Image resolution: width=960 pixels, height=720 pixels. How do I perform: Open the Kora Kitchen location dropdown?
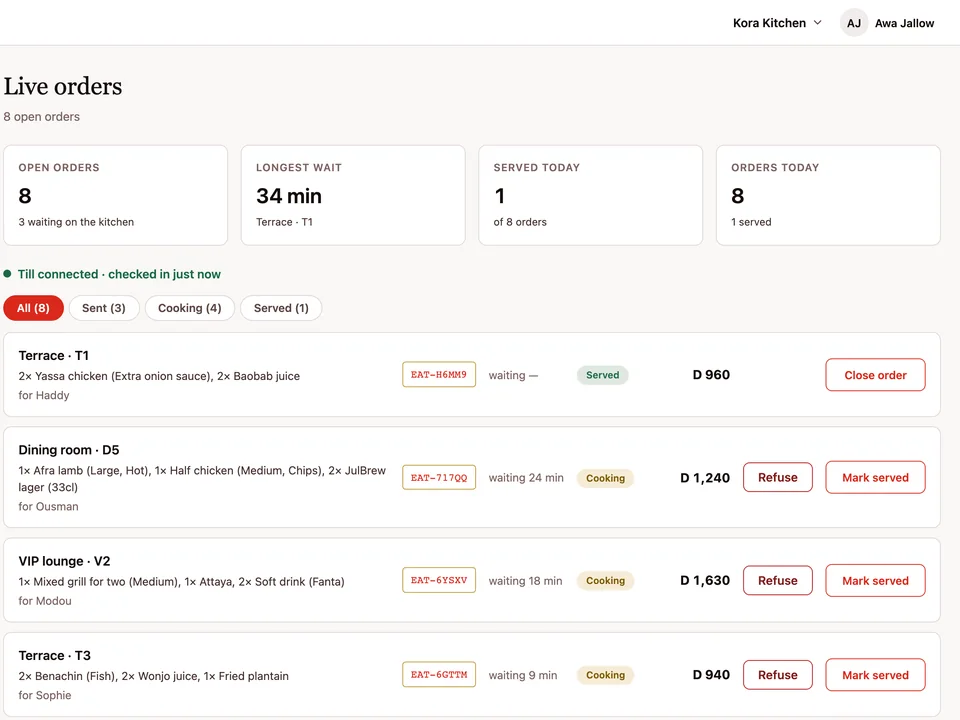coord(776,23)
